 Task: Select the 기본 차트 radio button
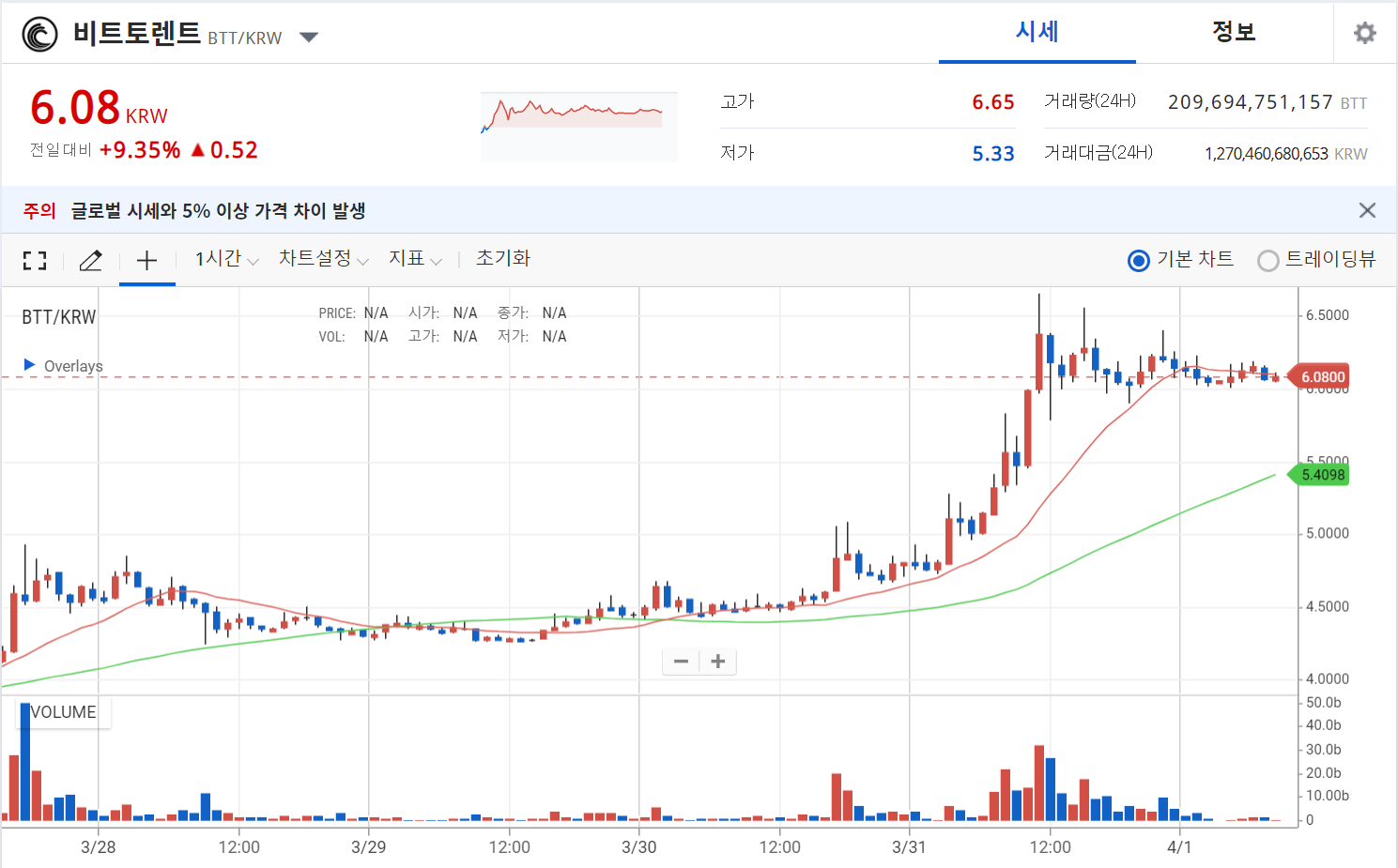coord(1138,261)
